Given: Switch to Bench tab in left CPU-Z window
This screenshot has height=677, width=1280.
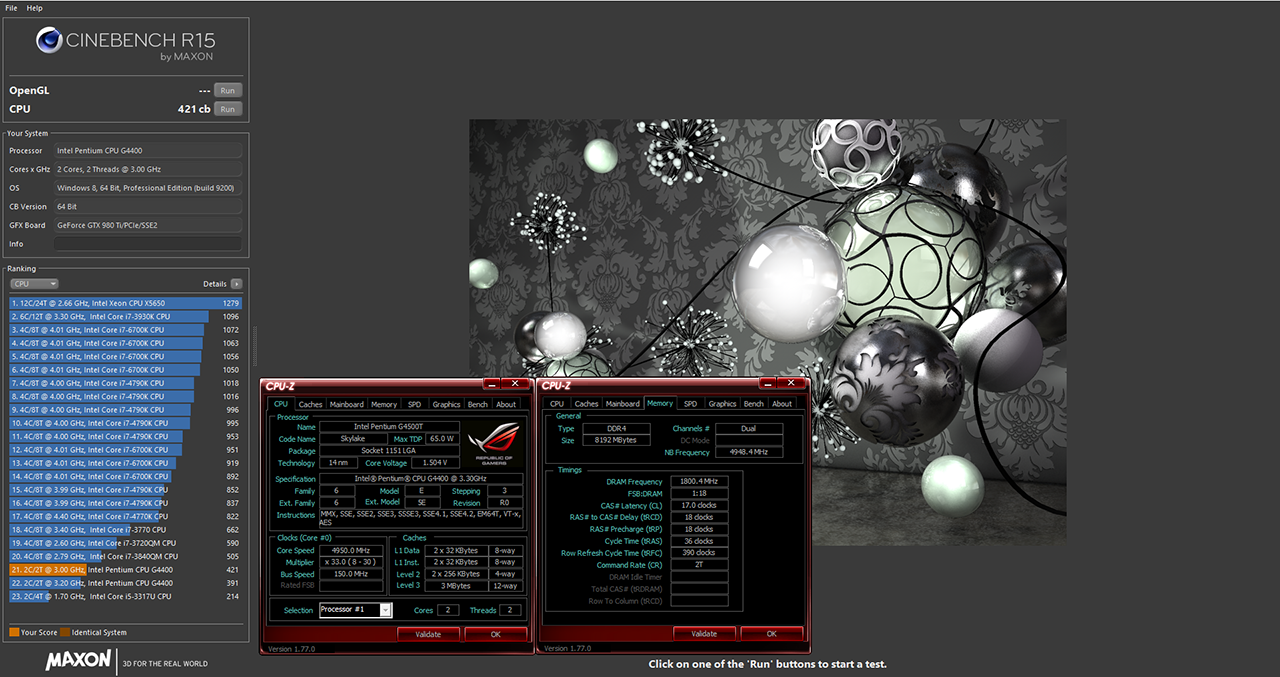Looking at the screenshot, I should pos(478,404).
